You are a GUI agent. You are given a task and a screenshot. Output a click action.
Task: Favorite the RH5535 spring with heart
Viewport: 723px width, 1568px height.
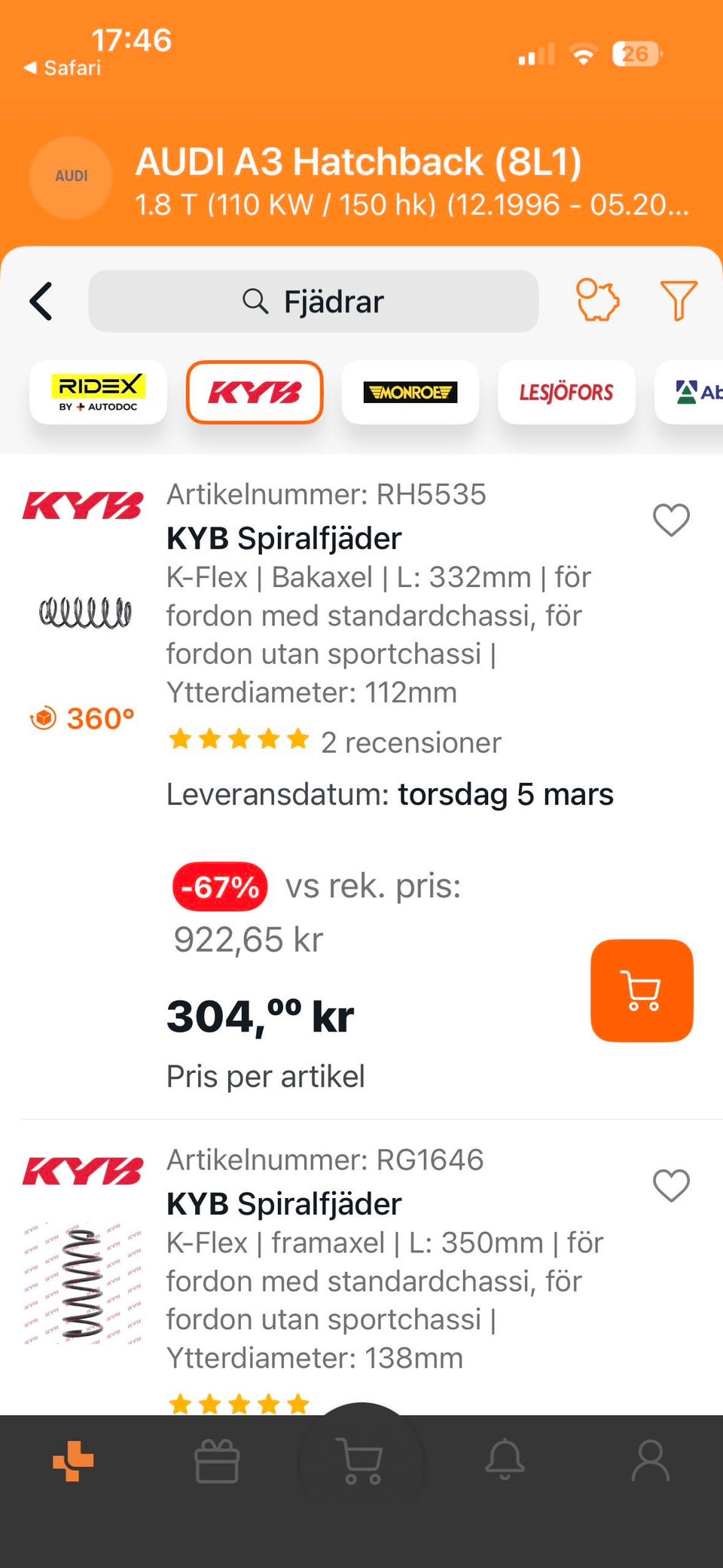coord(671,520)
